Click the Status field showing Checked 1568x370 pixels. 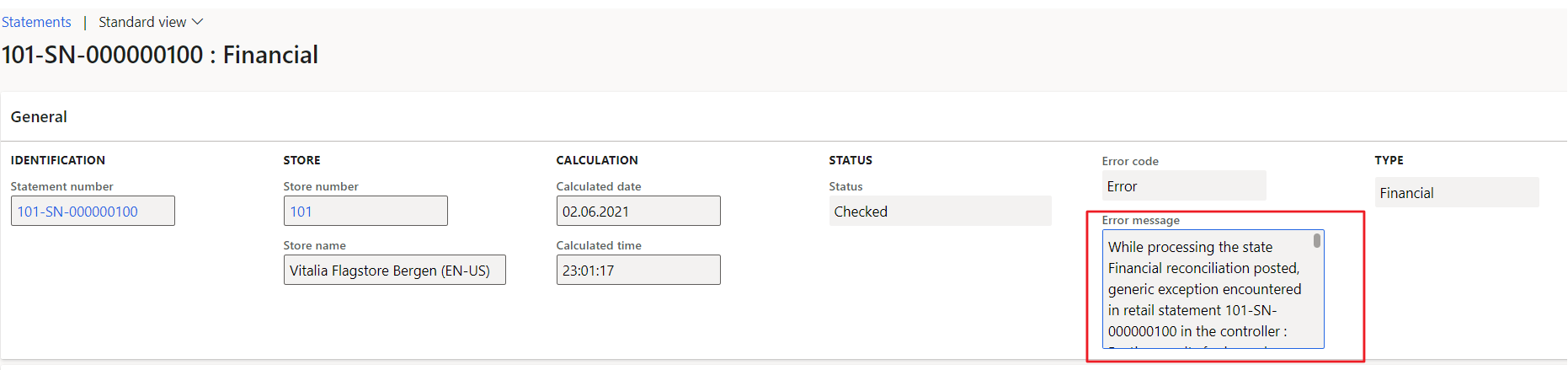(x=939, y=212)
